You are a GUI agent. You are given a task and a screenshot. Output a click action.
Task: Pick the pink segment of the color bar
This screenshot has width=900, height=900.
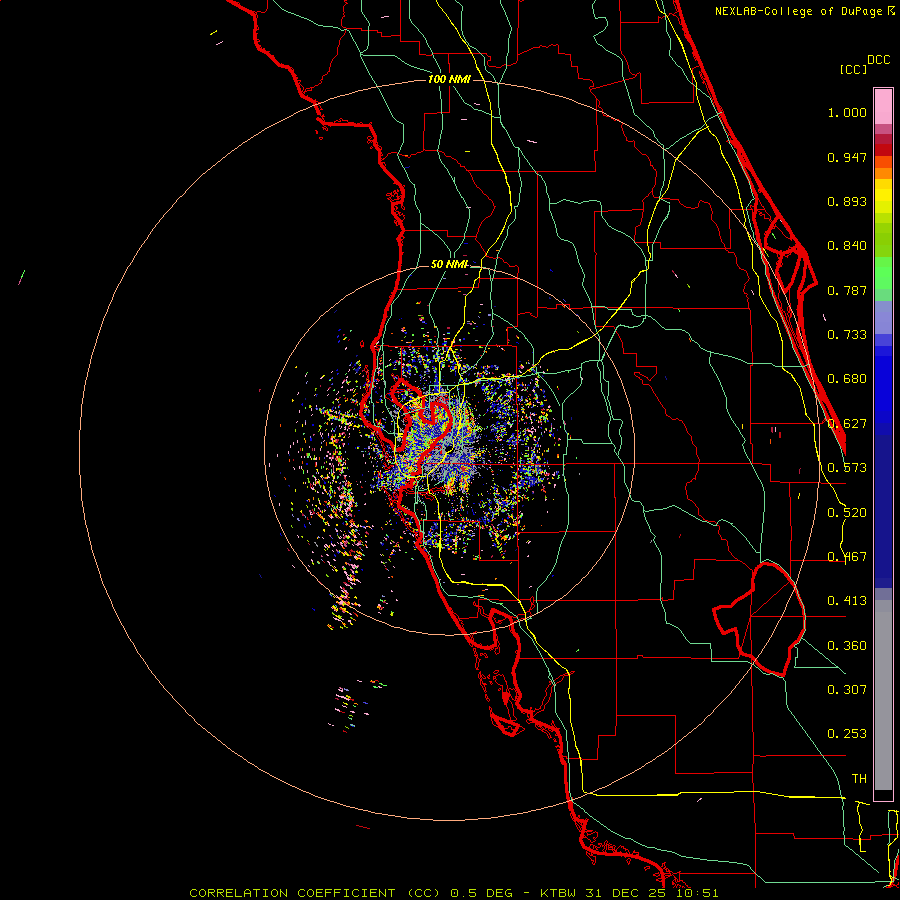883,106
